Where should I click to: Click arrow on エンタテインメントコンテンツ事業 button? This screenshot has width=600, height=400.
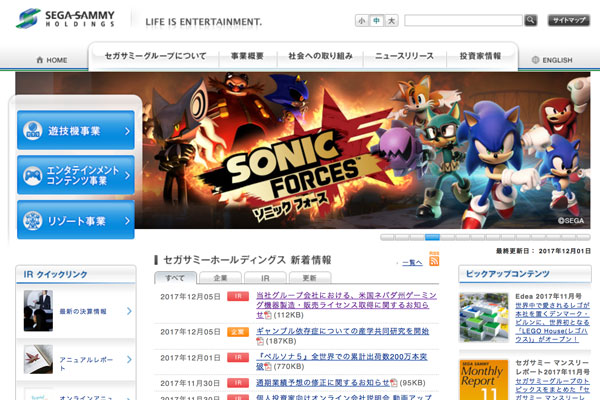tap(127, 176)
